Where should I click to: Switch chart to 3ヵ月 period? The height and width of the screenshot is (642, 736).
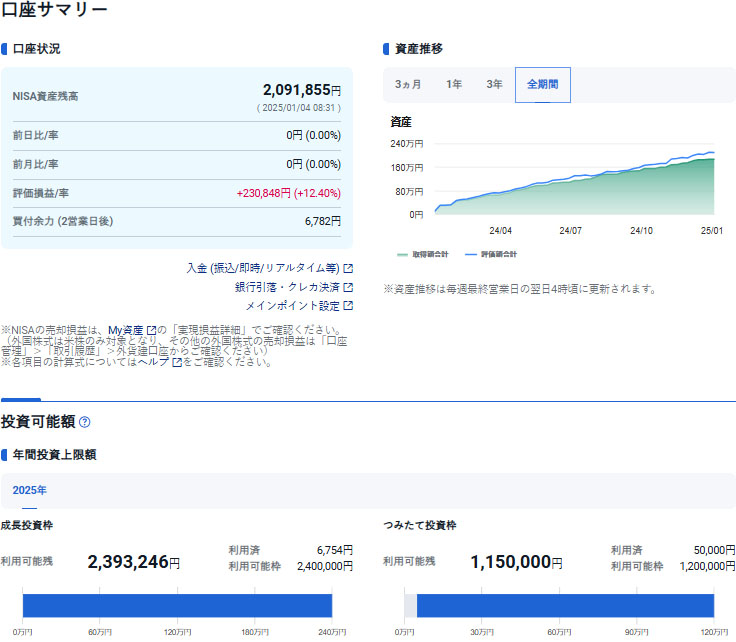[x=408, y=85]
